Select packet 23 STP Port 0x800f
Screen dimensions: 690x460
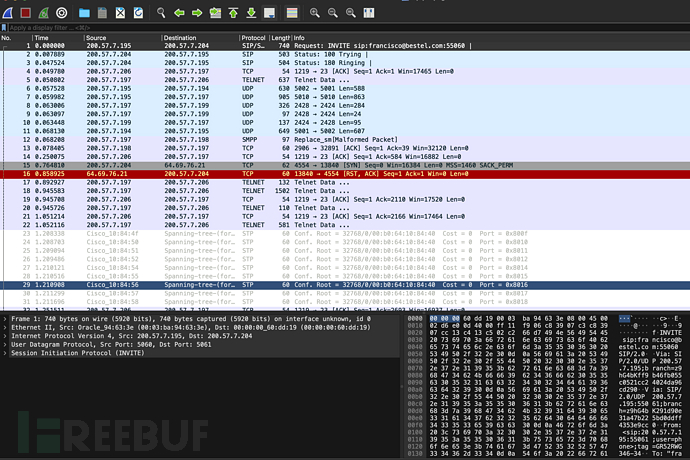345,234
